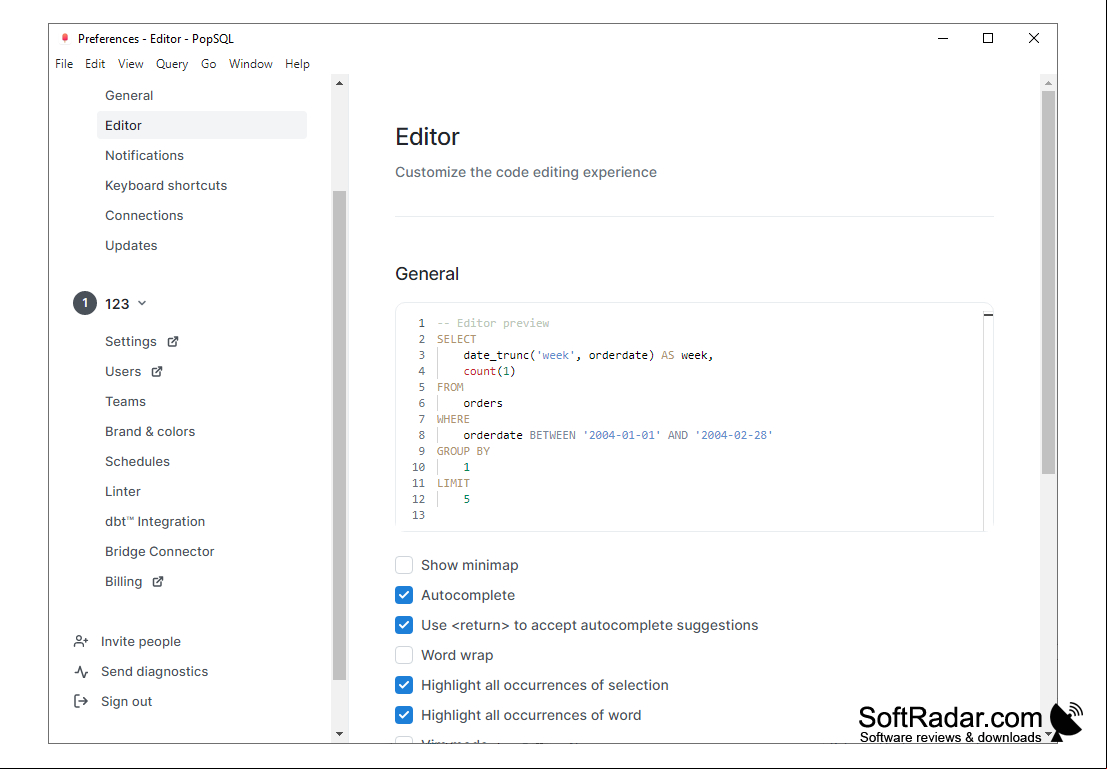The image size is (1107, 769).
Task: Open the View menu
Action: pyautogui.click(x=131, y=64)
